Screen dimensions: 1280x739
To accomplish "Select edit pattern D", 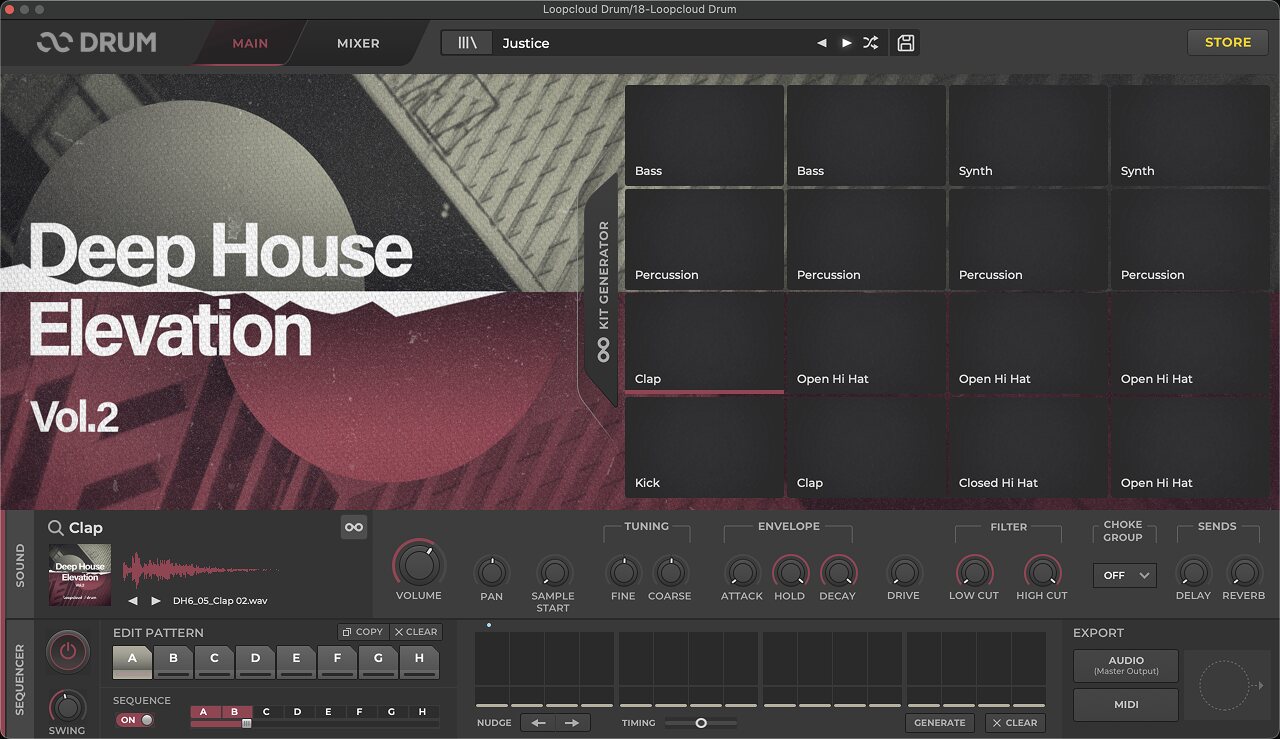I will 255,661.
